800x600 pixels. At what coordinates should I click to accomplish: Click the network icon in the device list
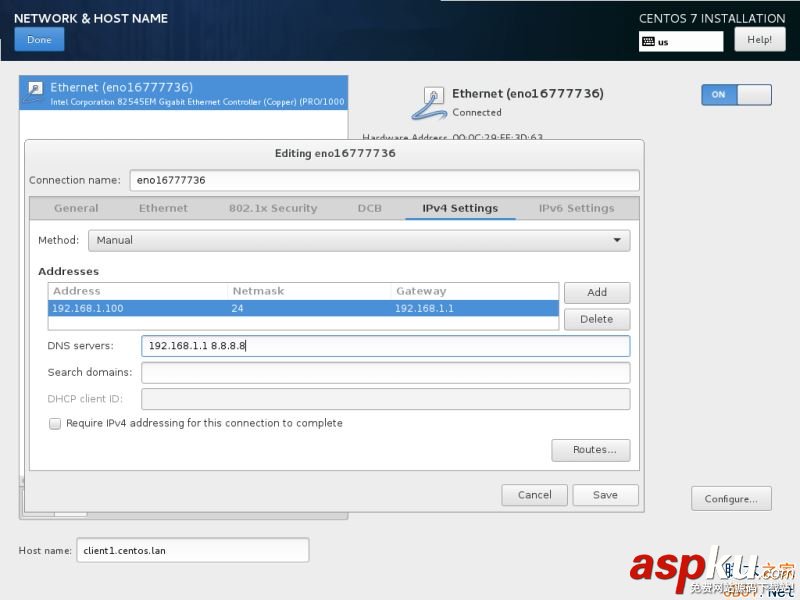(35, 92)
